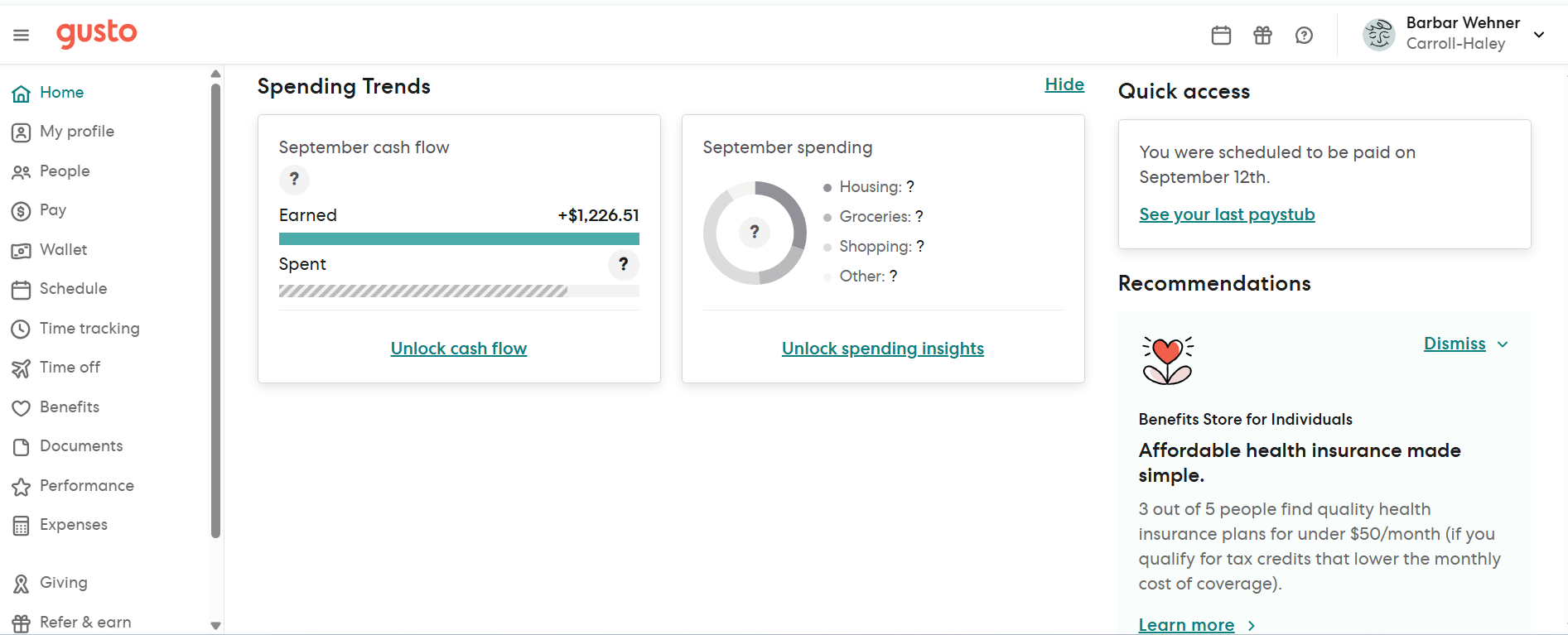Viewport: 1568px width, 635px height.
Task: Click the help question mark icon
Action: point(1304,35)
